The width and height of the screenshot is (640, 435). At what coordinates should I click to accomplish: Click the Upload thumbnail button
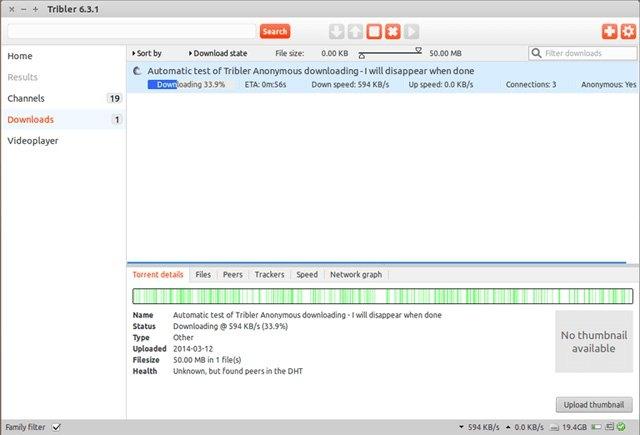(594, 404)
